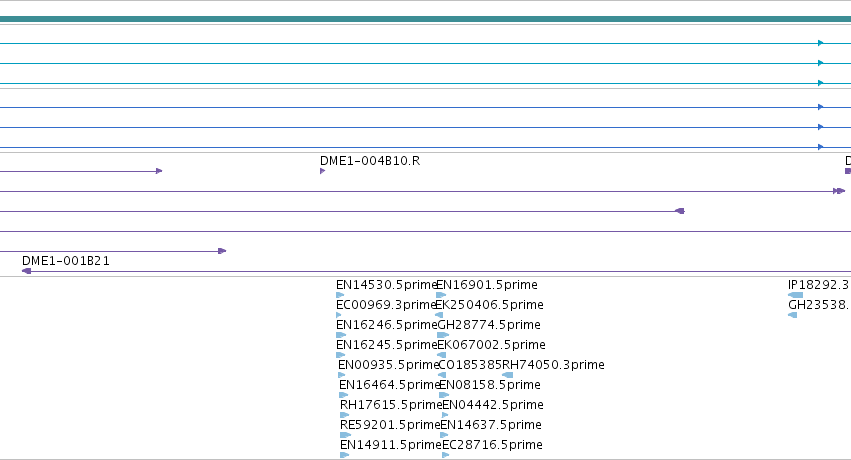Click the purple double arrowhead glyph
Image resolution: width=851 pixels, height=460 pixels.
coord(839,191)
